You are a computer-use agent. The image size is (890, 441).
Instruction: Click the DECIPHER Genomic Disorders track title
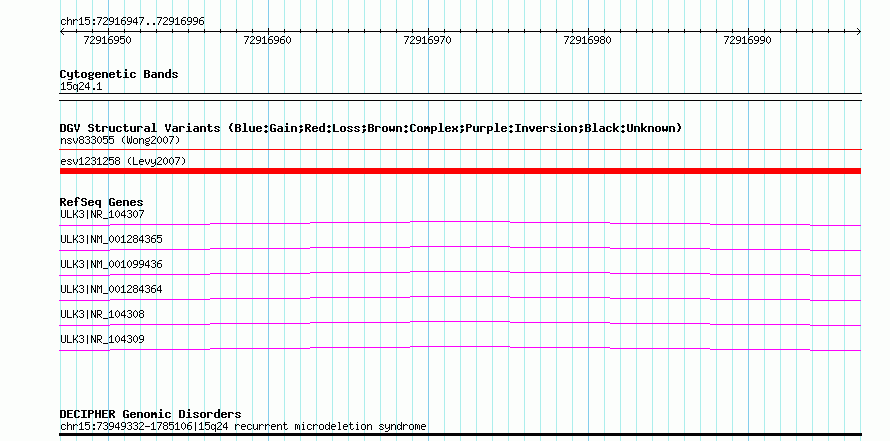click(x=150, y=414)
